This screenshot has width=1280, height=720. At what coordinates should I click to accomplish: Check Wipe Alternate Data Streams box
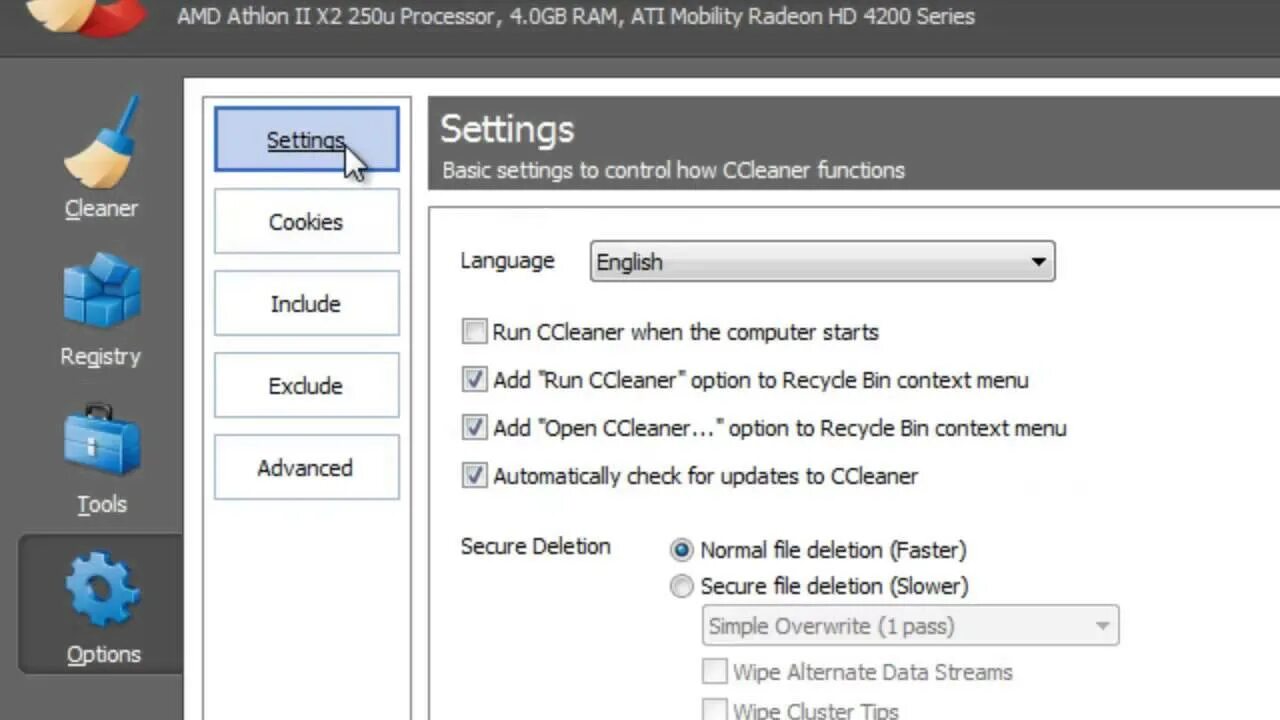pos(714,672)
